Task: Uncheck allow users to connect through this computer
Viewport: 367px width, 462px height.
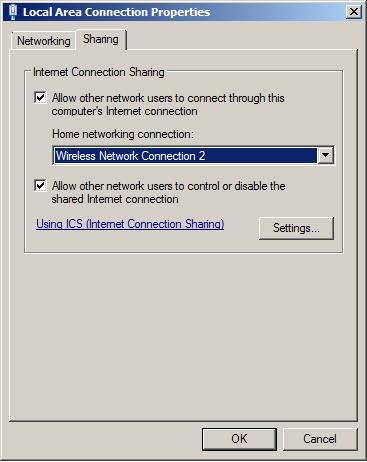Action: click(x=40, y=98)
